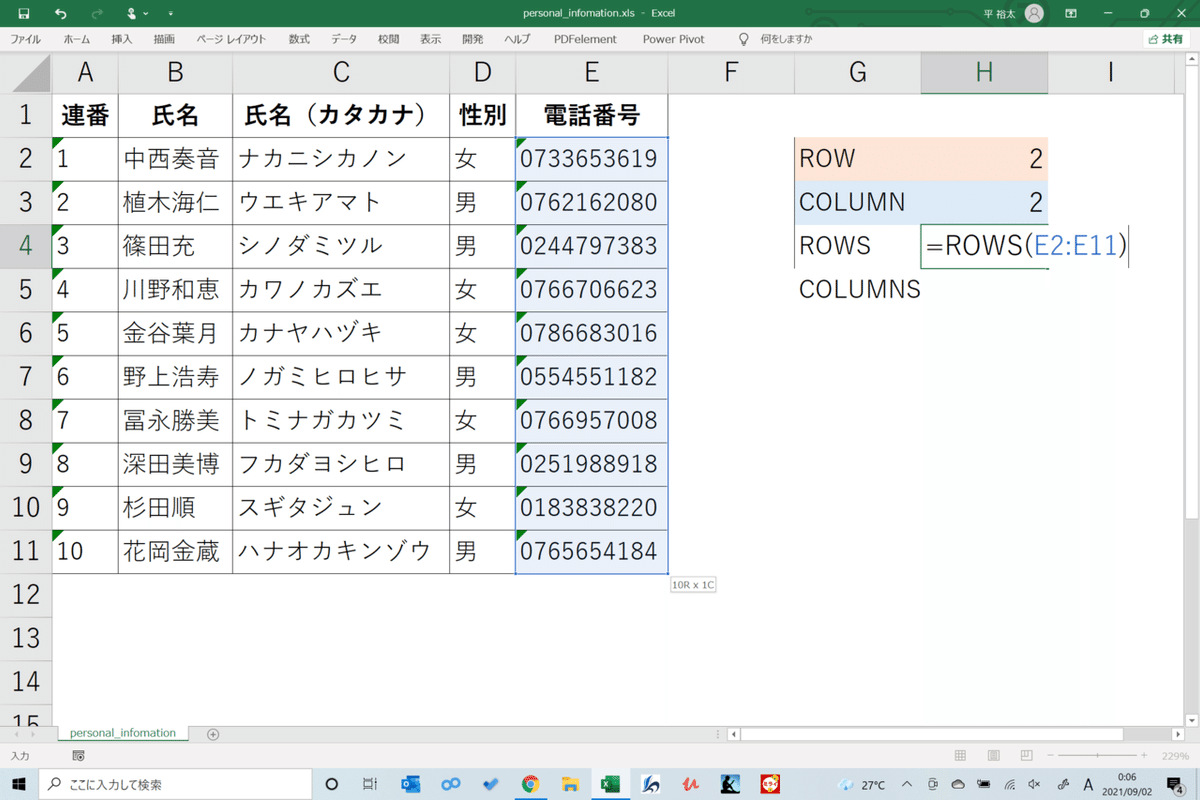The height and width of the screenshot is (800, 1200).
Task: Switch to the ホーム ribbon tab
Action: [x=76, y=39]
